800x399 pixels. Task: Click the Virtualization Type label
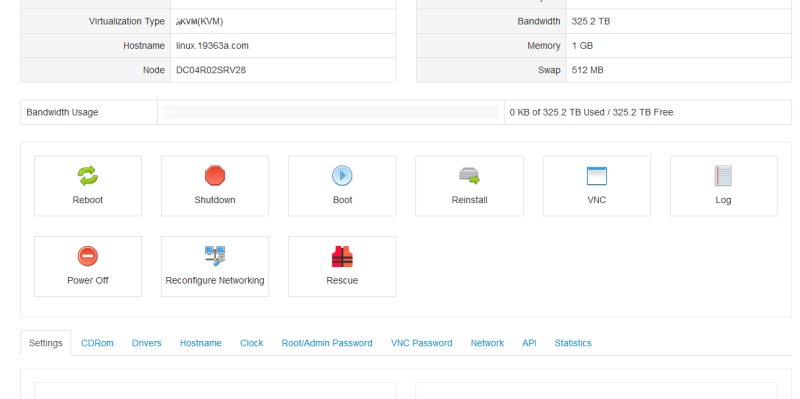[x=127, y=21]
